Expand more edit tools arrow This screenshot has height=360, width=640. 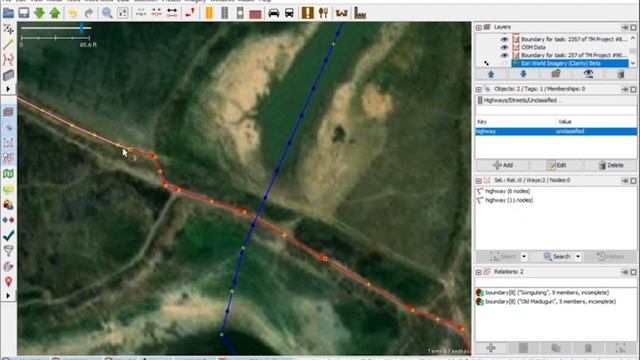point(8,89)
